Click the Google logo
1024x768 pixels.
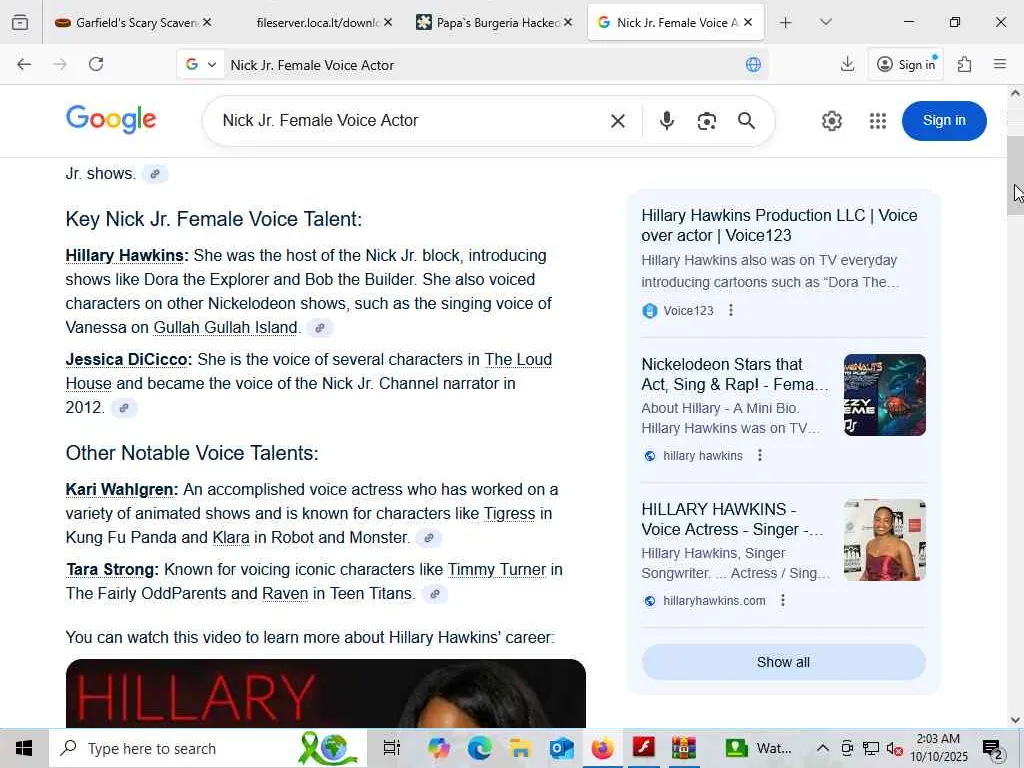[x=111, y=120]
